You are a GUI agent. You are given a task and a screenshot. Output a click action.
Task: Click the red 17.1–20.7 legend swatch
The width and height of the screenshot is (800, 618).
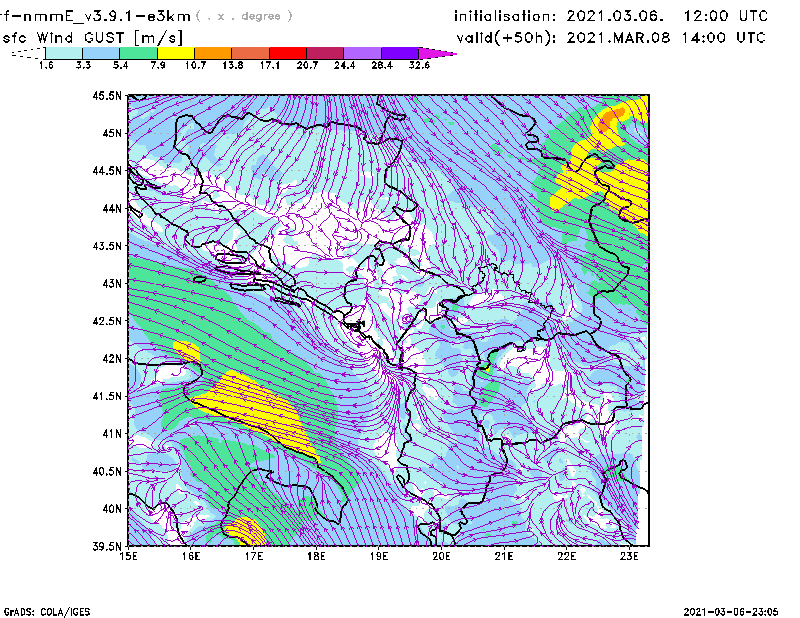pyautogui.click(x=288, y=53)
